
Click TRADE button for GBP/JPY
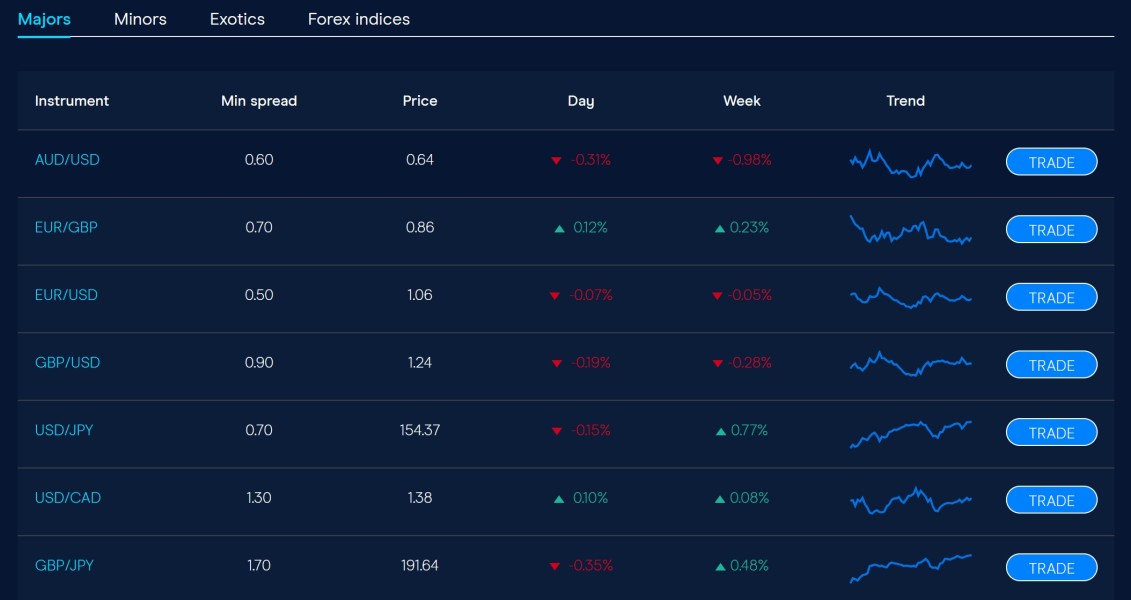(1051, 568)
